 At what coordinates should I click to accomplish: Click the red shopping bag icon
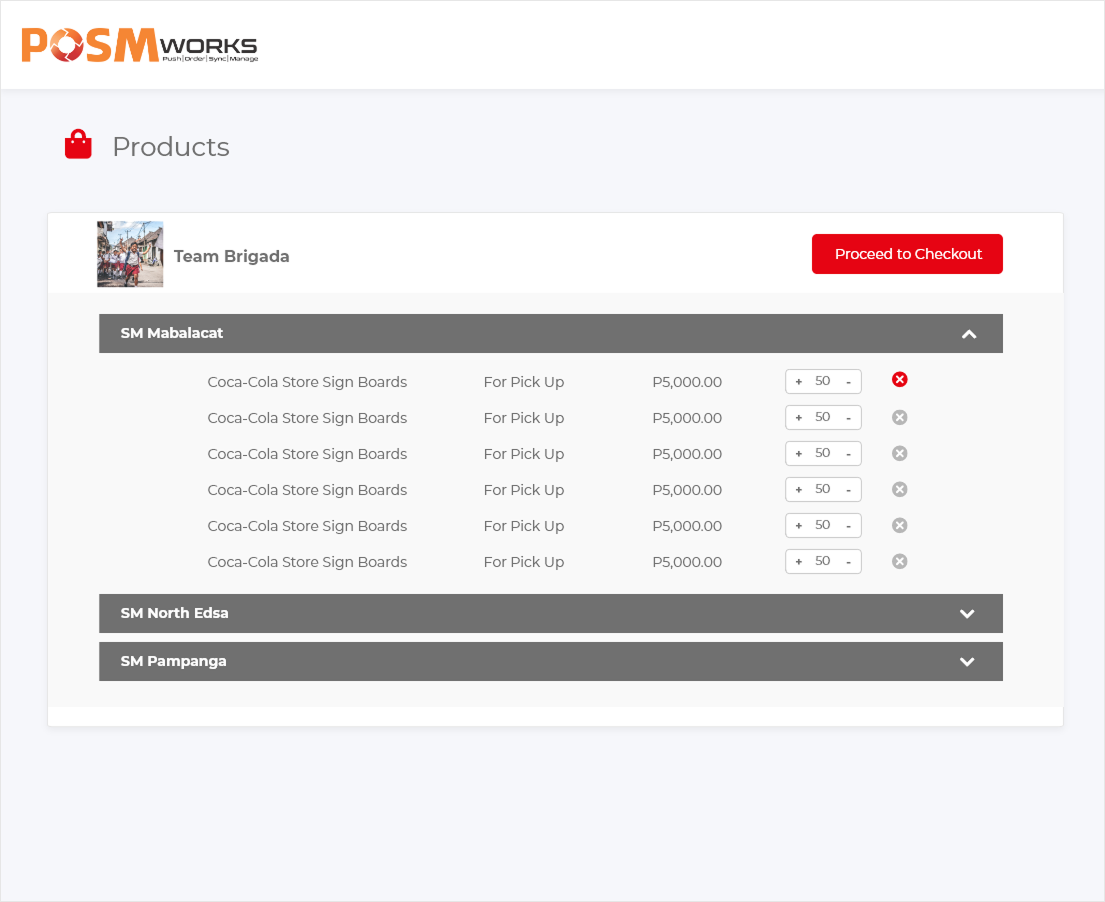pos(78,144)
